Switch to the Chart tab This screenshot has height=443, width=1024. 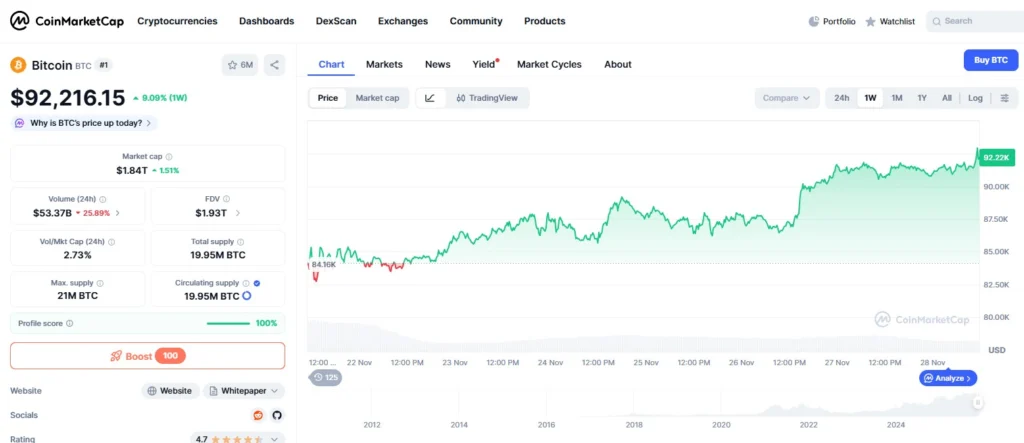tap(331, 64)
